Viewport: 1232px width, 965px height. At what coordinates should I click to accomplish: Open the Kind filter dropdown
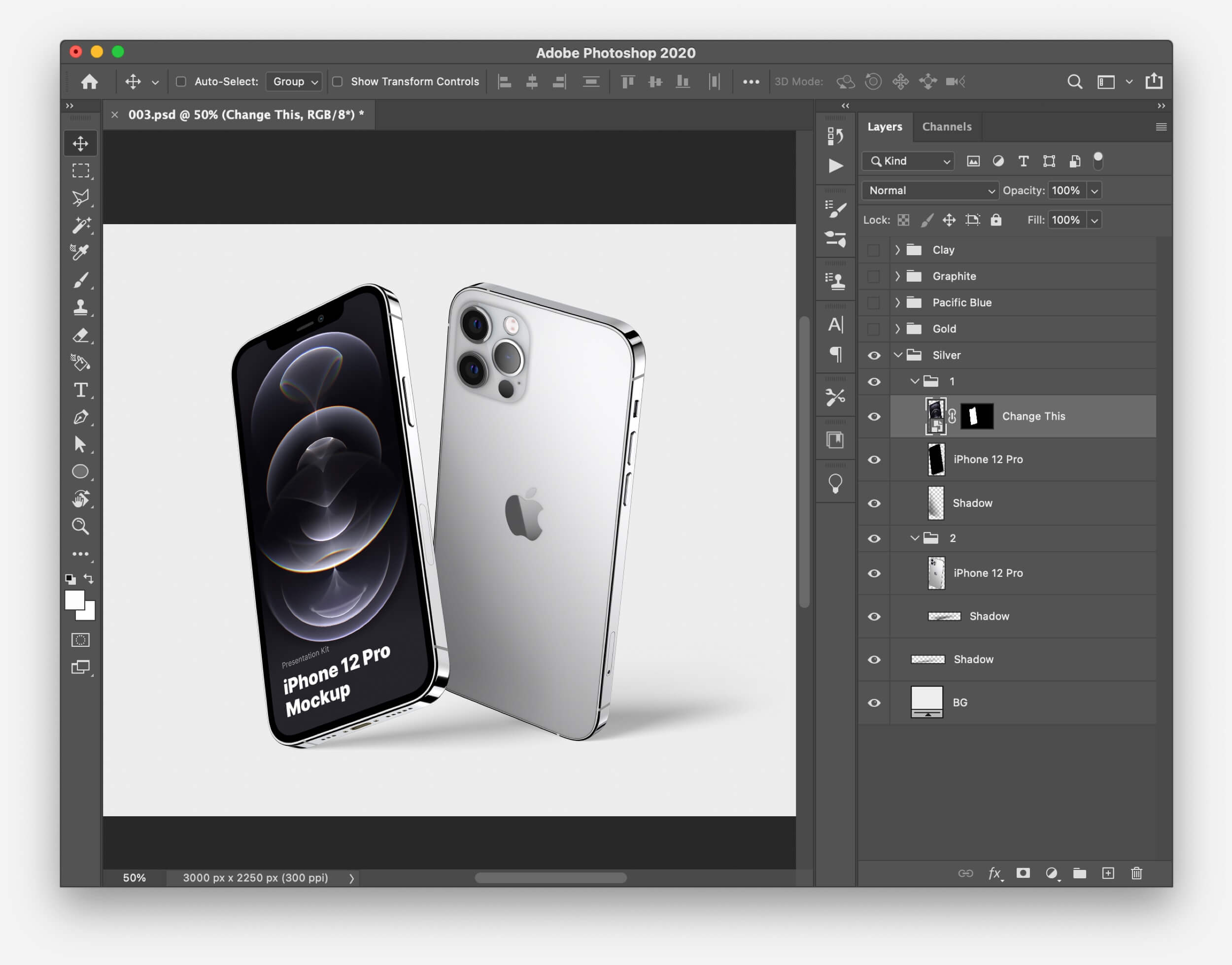(908, 161)
